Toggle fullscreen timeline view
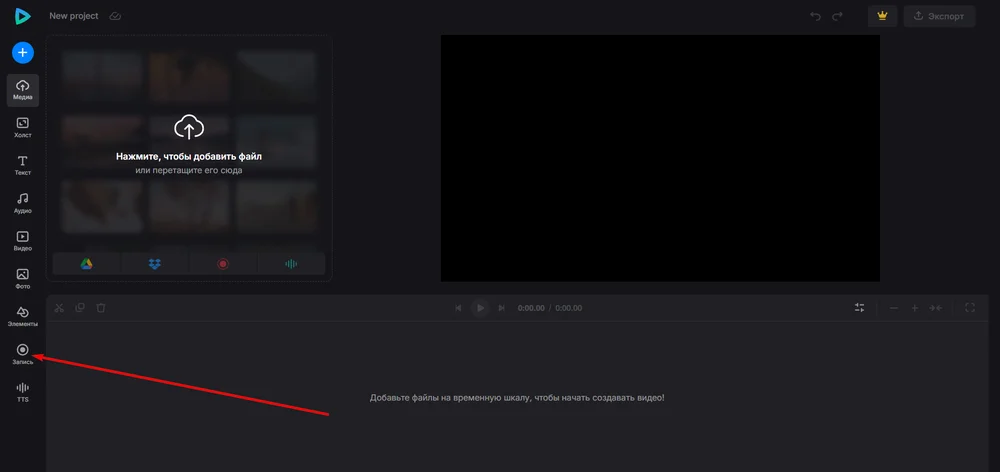 [x=970, y=308]
